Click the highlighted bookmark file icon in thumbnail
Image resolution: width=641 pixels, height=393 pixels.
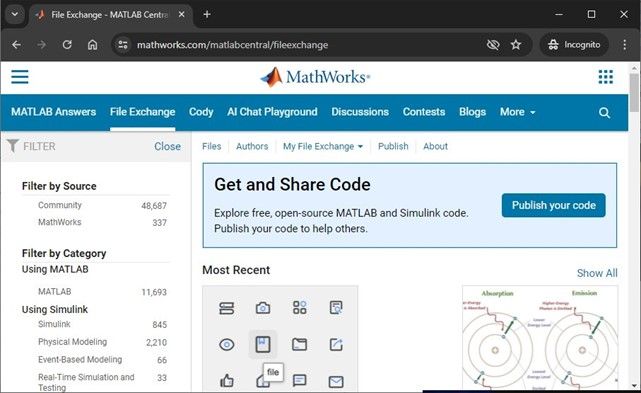click(263, 344)
